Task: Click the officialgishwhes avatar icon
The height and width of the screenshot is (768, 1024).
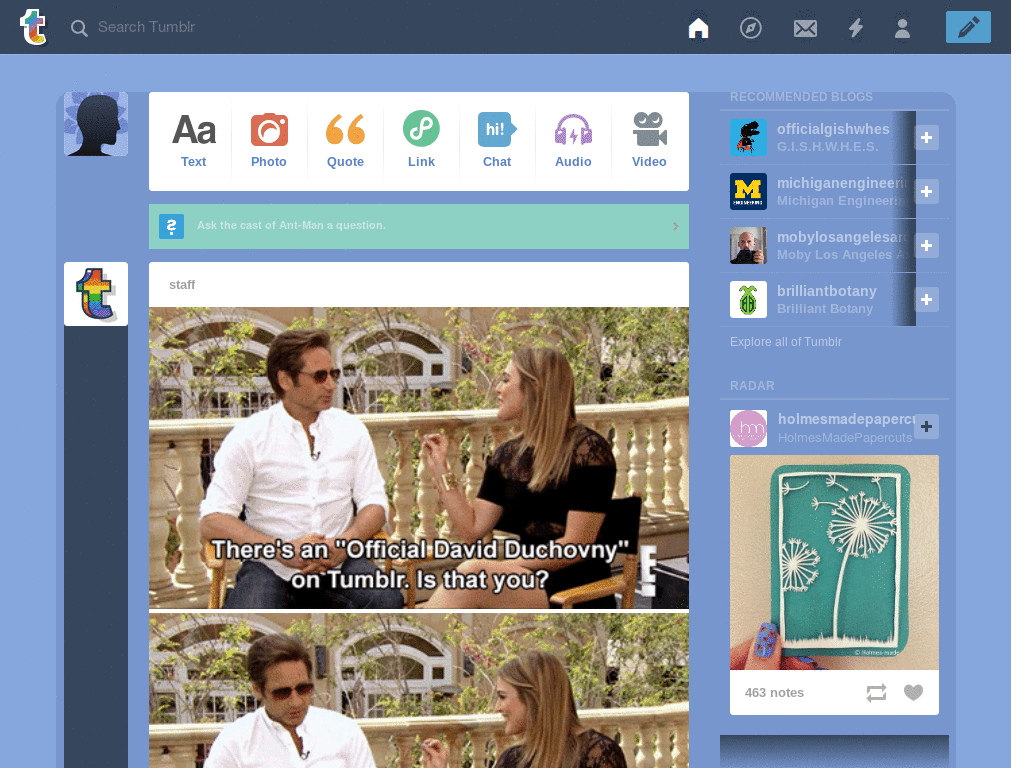Action: [x=748, y=137]
